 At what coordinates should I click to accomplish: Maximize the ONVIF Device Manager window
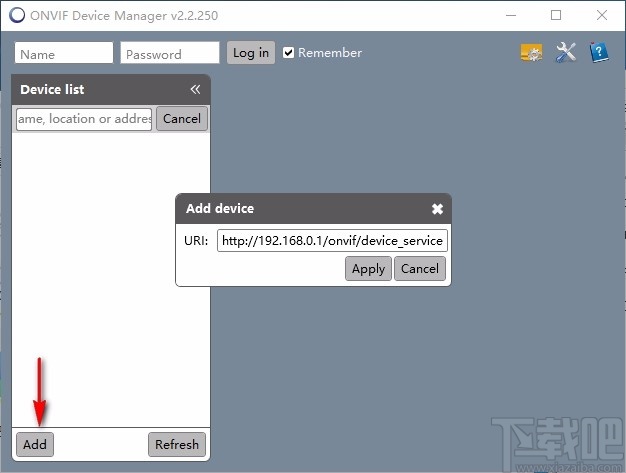pyautogui.click(x=556, y=16)
